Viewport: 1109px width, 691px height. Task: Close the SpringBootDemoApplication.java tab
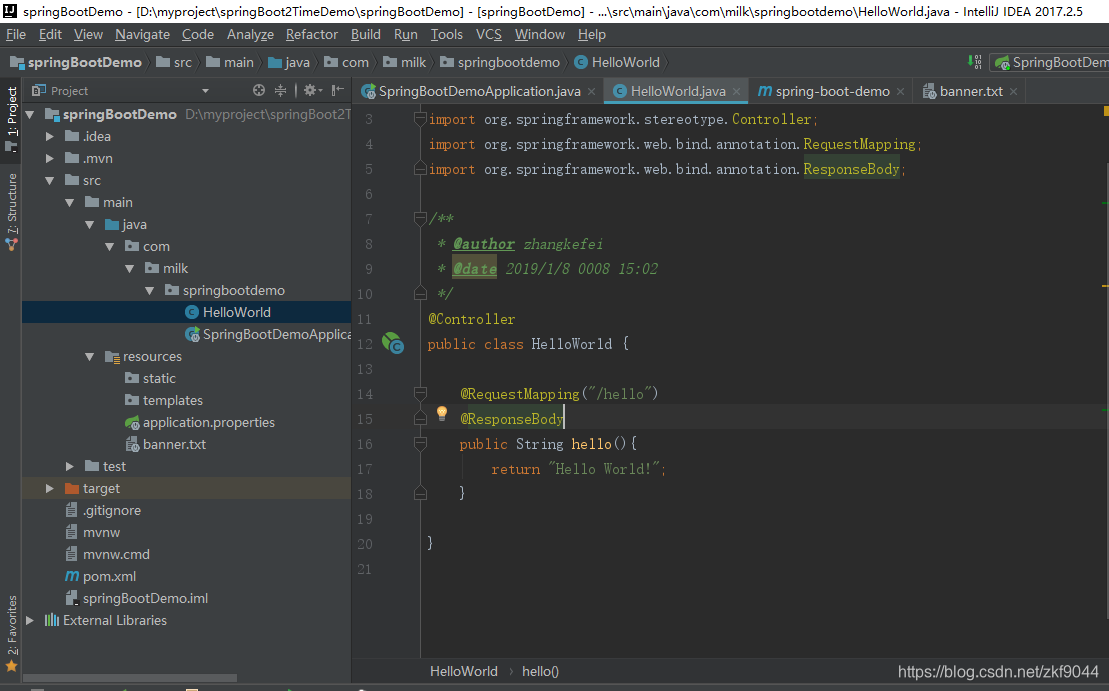tap(591, 92)
